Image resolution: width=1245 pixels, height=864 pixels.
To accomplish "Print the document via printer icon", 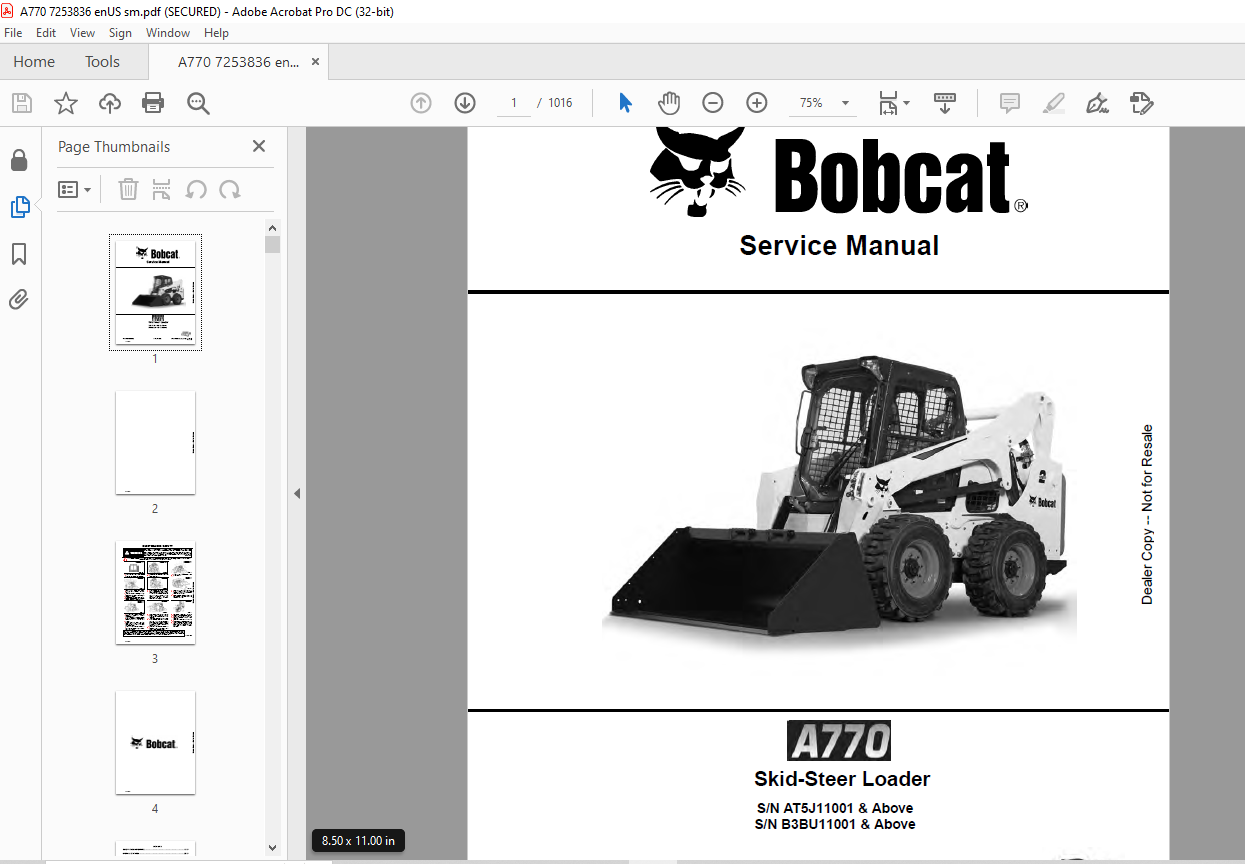I will tap(153, 103).
